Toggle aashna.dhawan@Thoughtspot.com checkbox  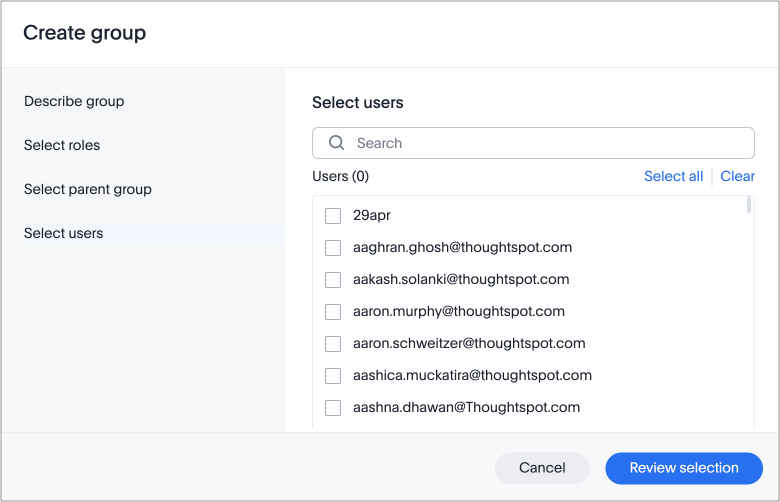pos(333,408)
